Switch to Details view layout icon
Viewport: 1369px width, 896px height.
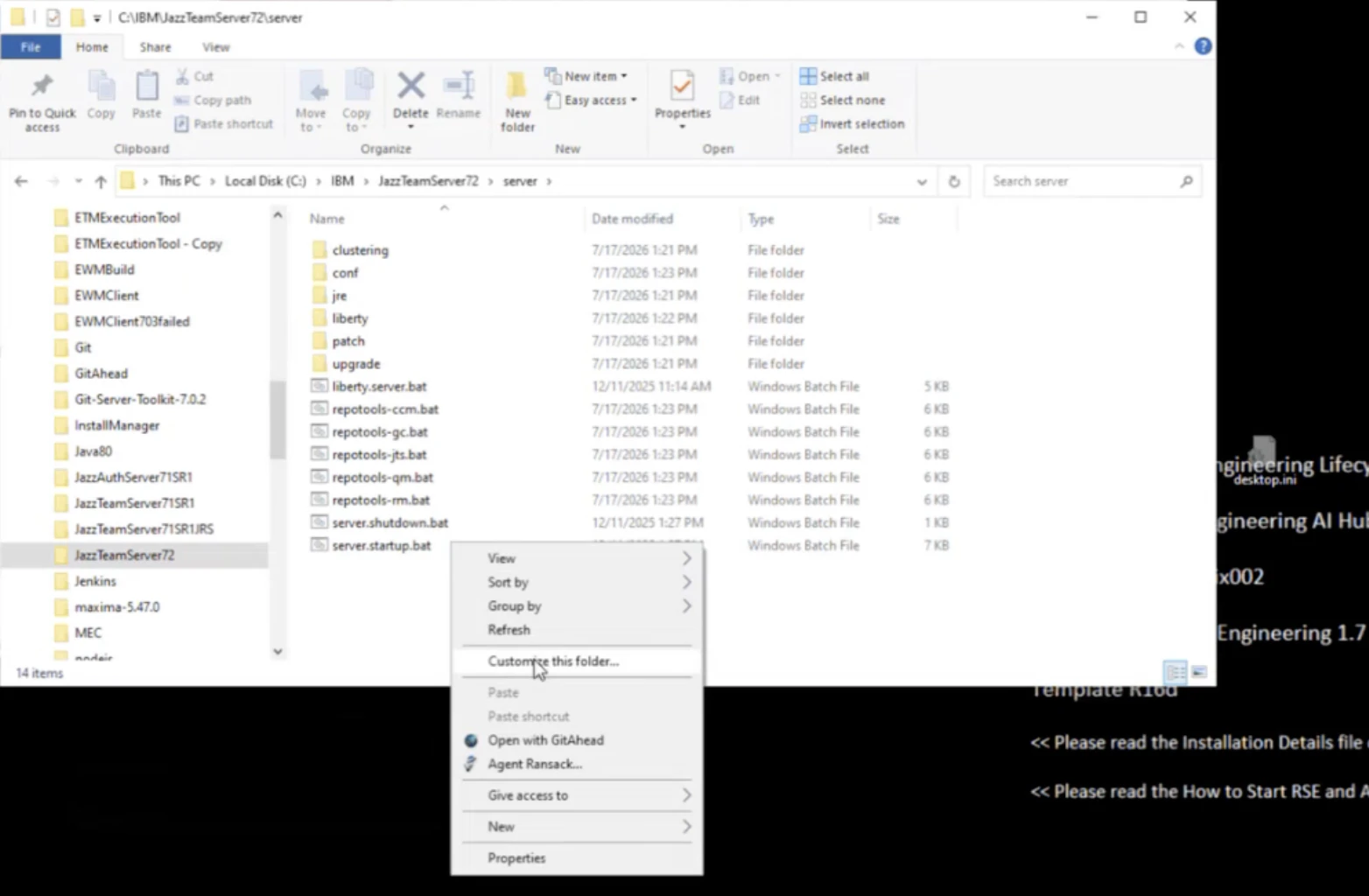tap(1176, 672)
